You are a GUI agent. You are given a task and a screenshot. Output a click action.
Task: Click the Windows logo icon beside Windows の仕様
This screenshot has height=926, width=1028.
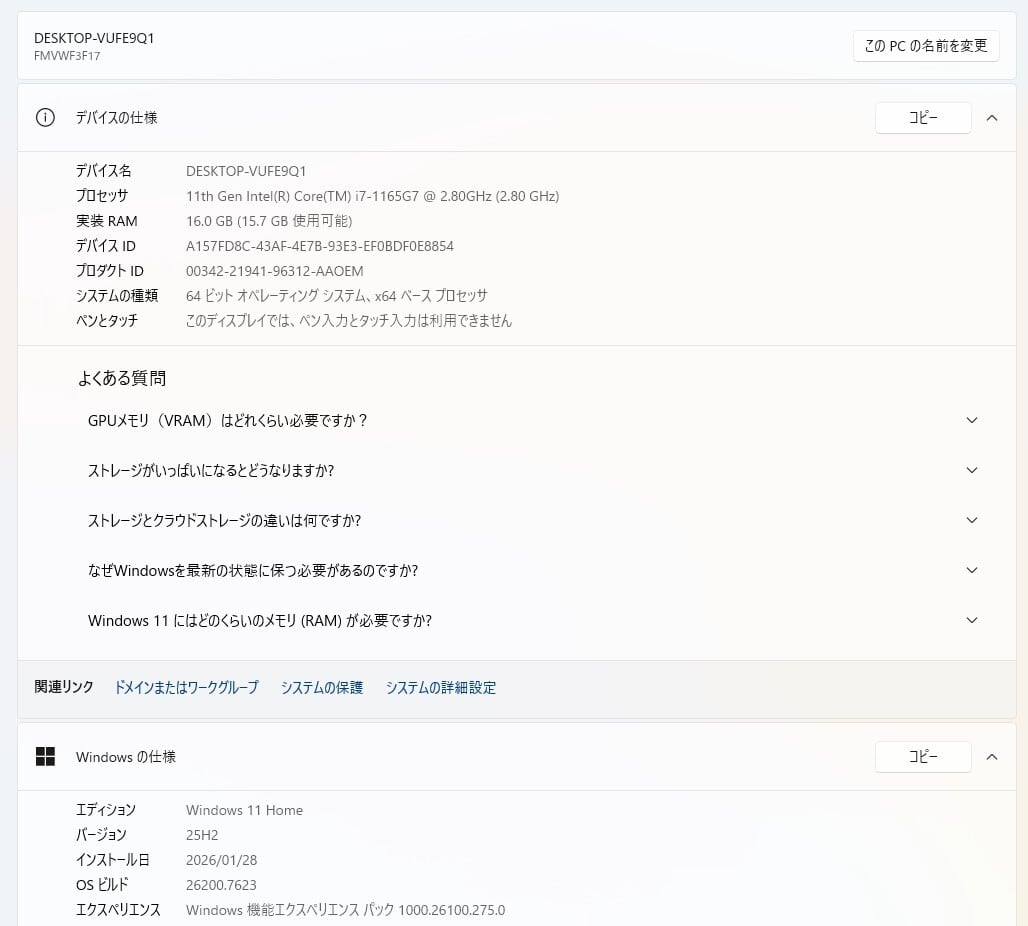(x=45, y=757)
